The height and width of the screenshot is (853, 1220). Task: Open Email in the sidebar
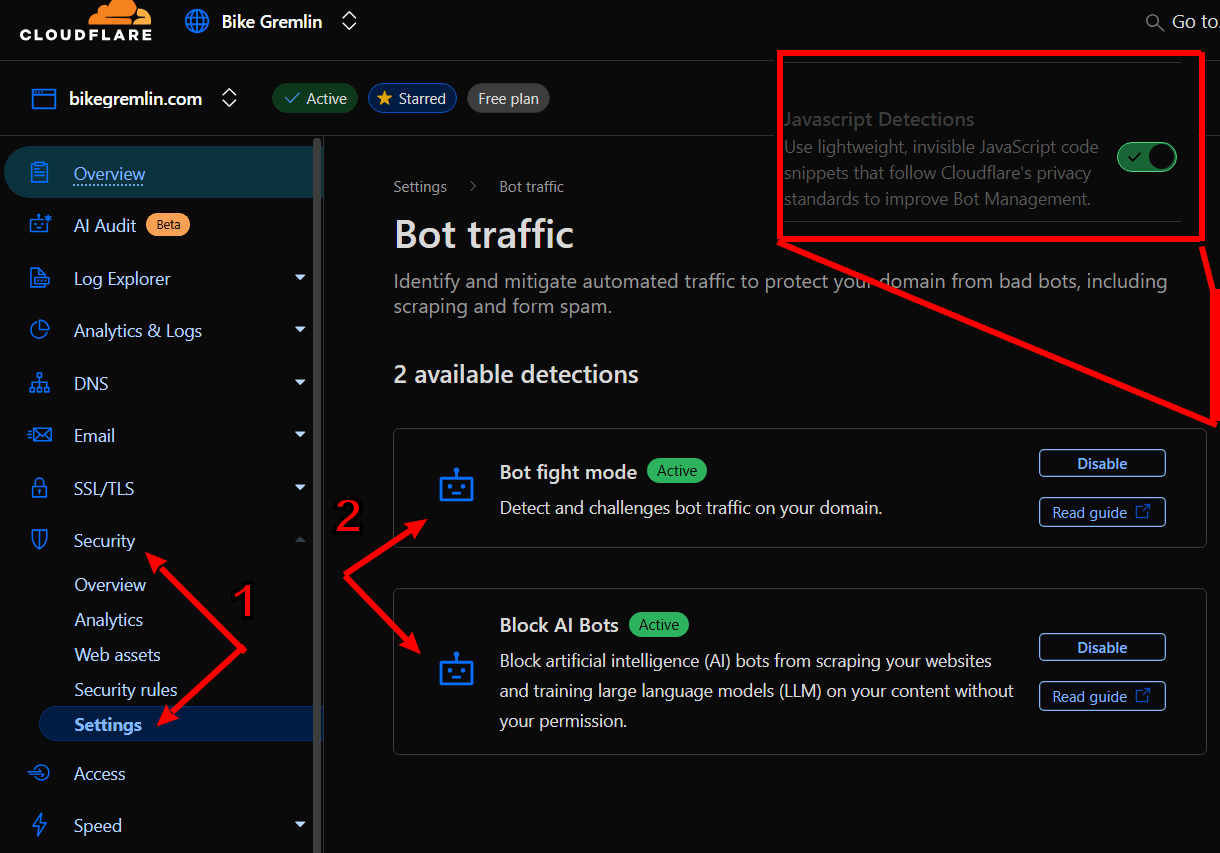pos(94,436)
